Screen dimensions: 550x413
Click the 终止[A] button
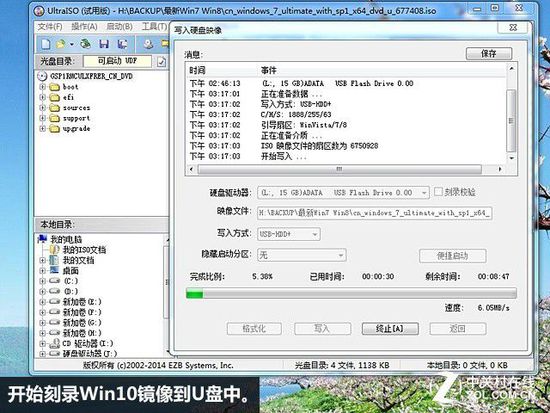coord(390,329)
